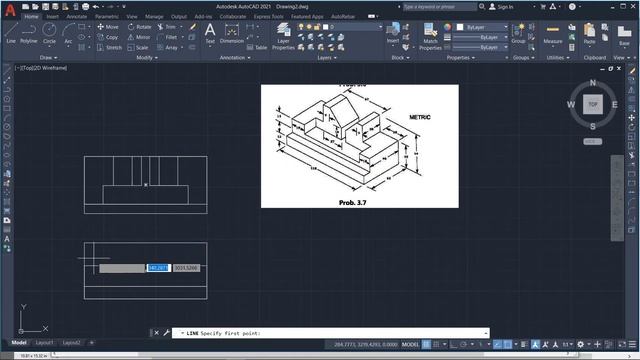640x360 pixels.
Task: Switch to the Layout1 tab
Action: [44, 343]
